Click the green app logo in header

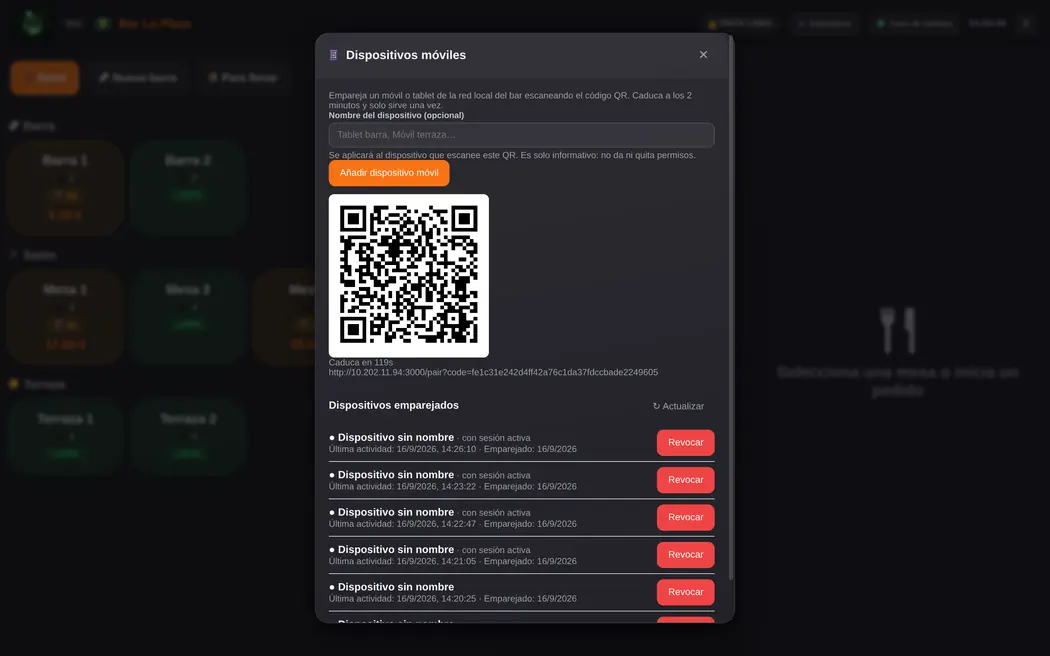pyautogui.click(x=32, y=23)
